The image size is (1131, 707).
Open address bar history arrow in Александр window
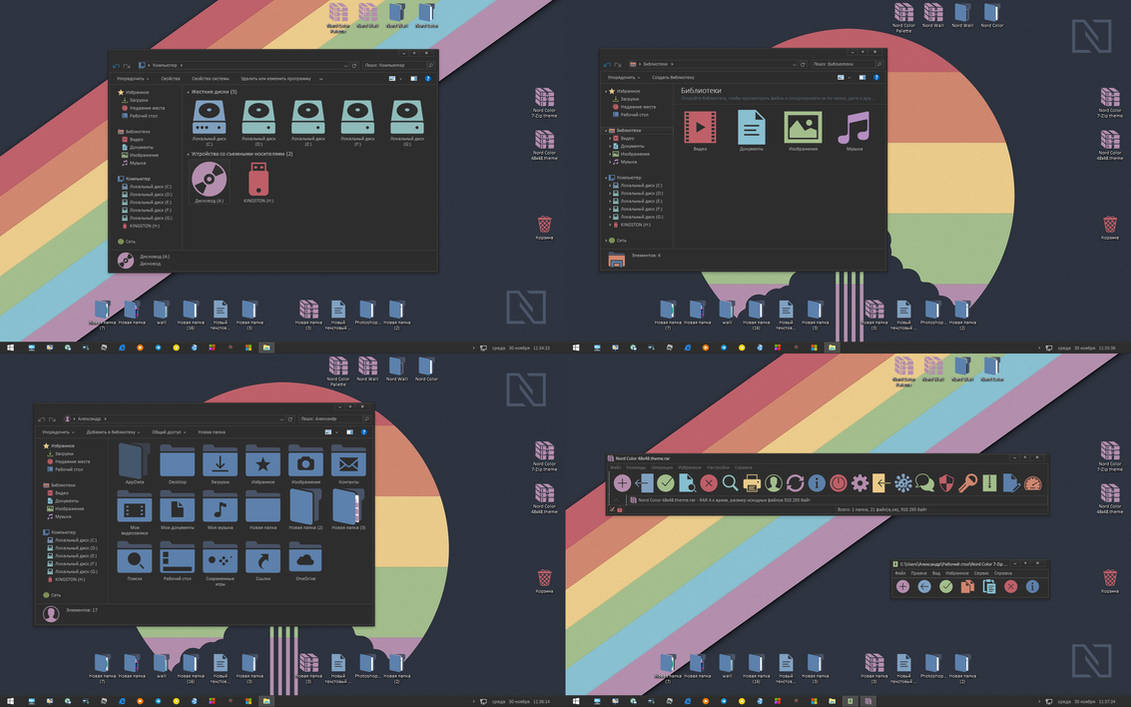click(282, 418)
